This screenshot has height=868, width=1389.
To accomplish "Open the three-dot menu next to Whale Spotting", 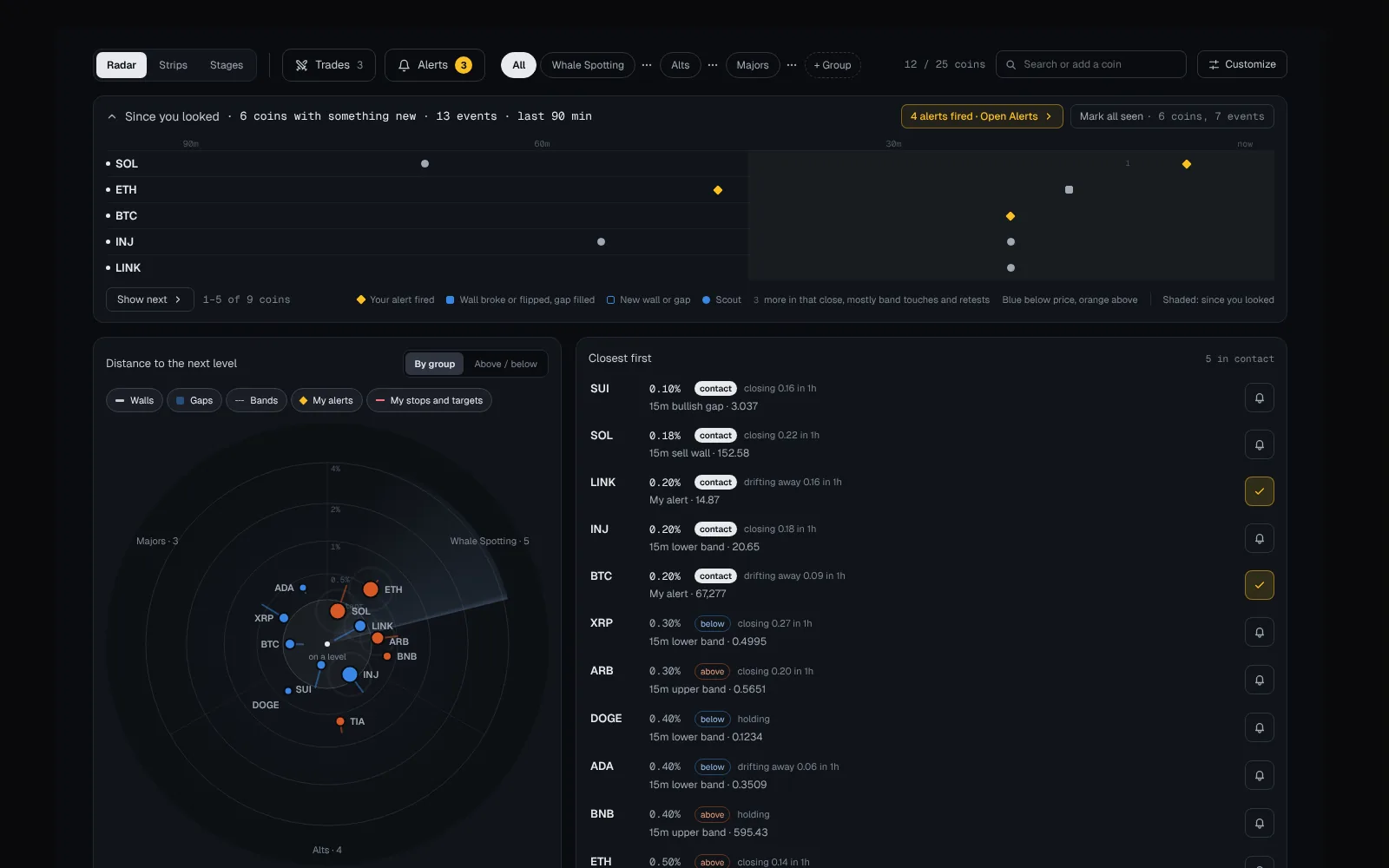I will [647, 65].
